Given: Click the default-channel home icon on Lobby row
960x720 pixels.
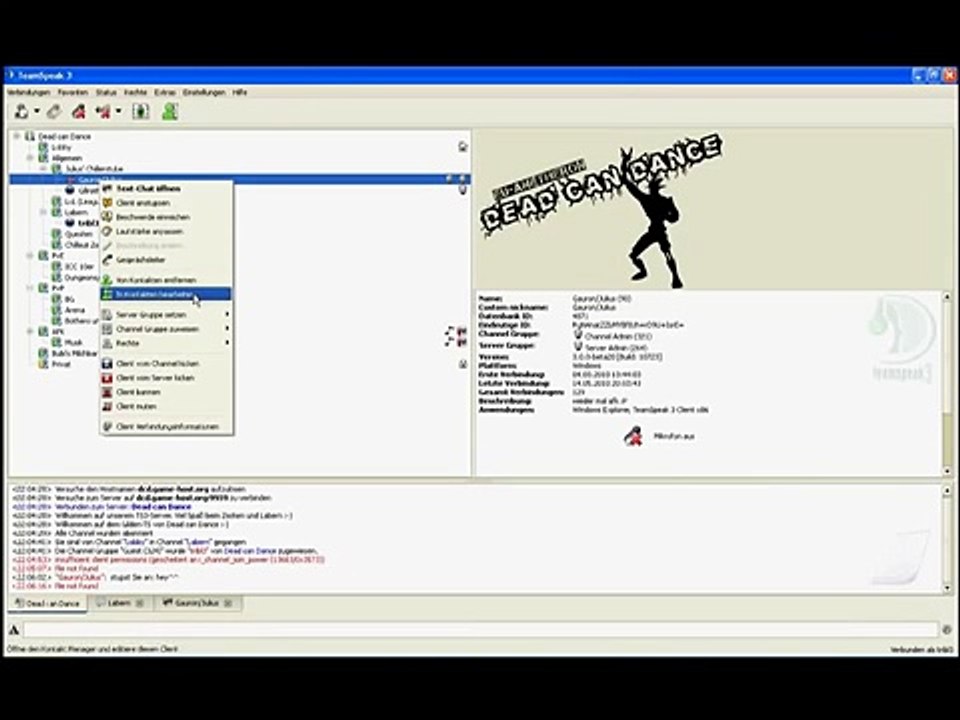Looking at the screenshot, I should (x=463, y=146).
